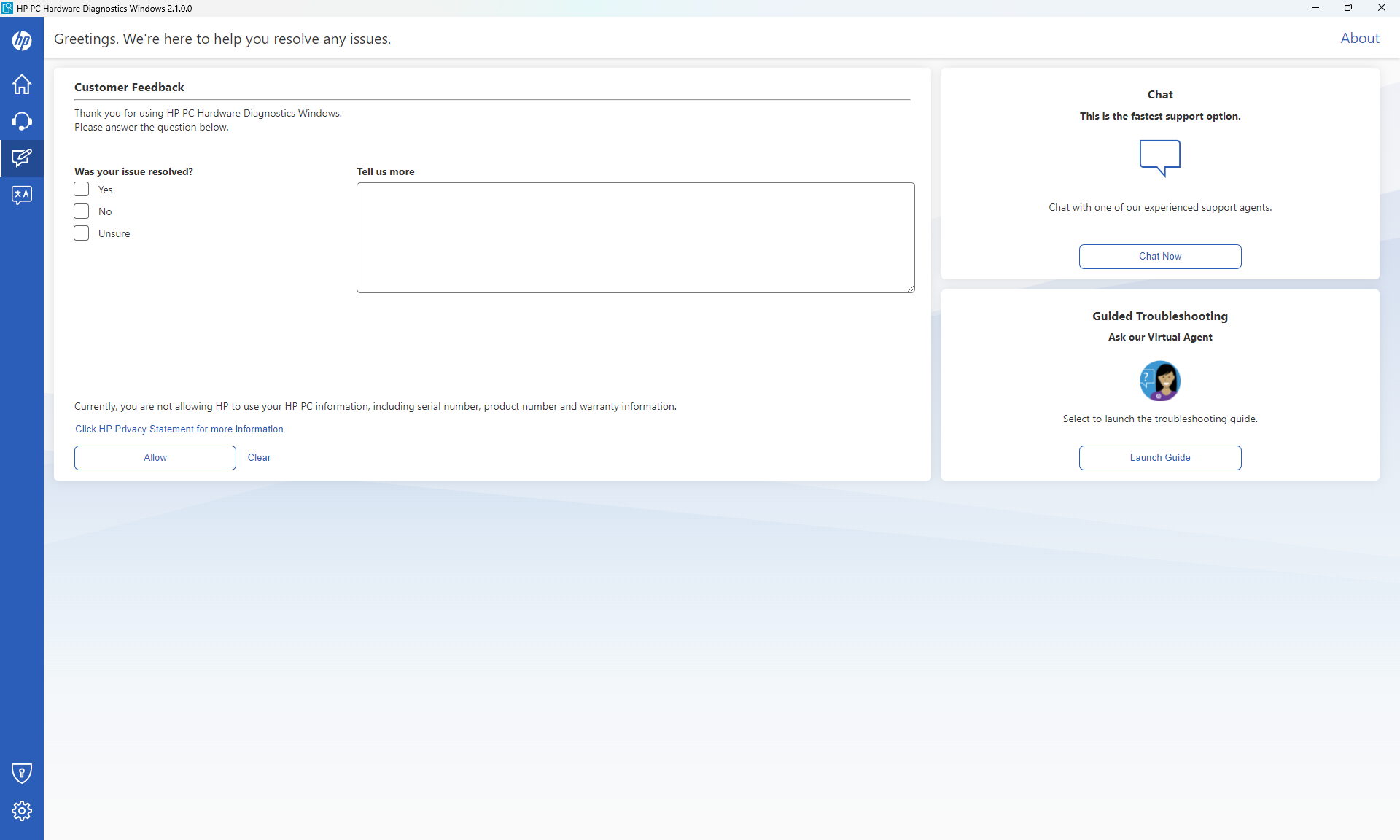Minimize the HP Diagnostics window
Screen dimensions: 1400x840
(1315, 8)
